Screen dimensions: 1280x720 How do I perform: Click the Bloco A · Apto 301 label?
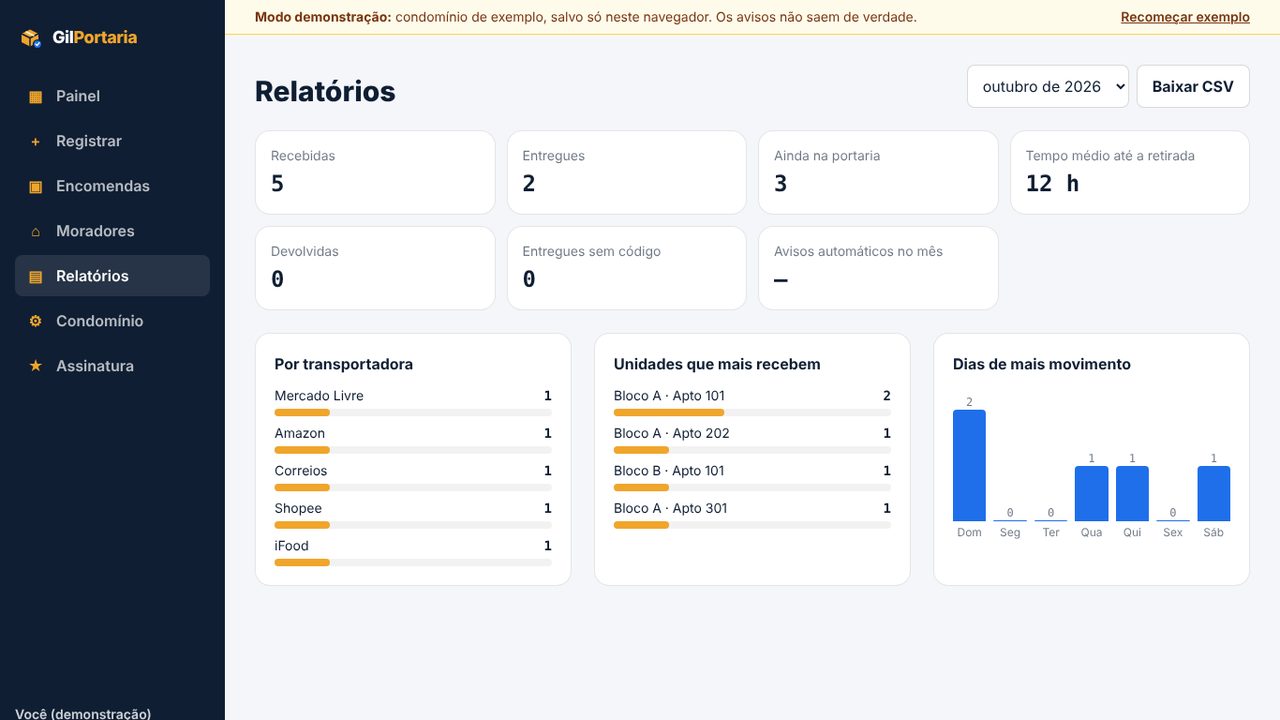671,508
